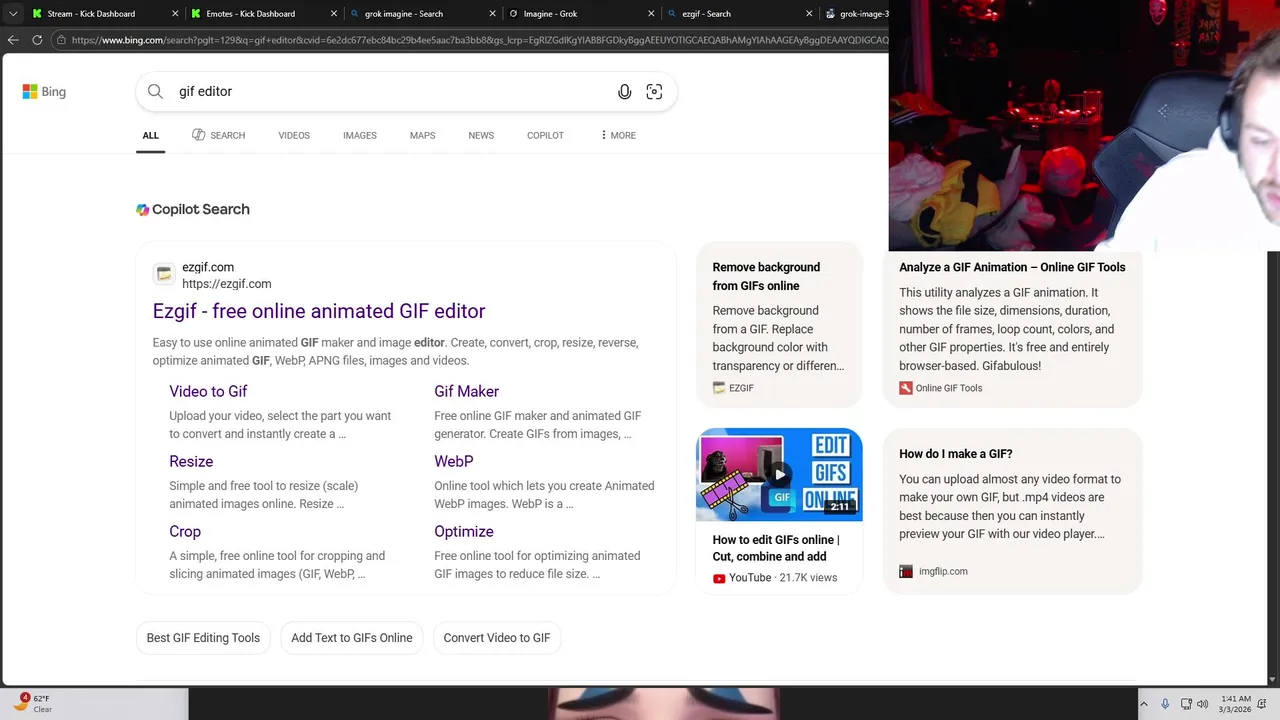Open the tab list dropdown arrow
Image resolution: width=1280 pixels, height=720 pixels.
point(13,14)
